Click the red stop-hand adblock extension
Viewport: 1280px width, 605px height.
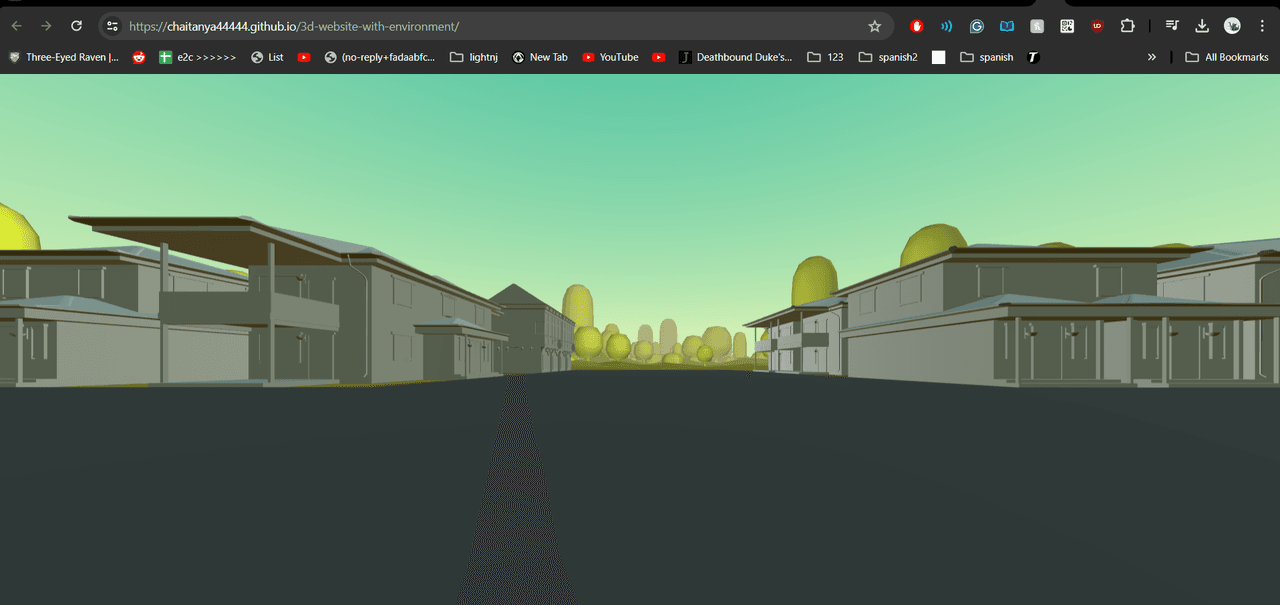(x=917, y=26)
